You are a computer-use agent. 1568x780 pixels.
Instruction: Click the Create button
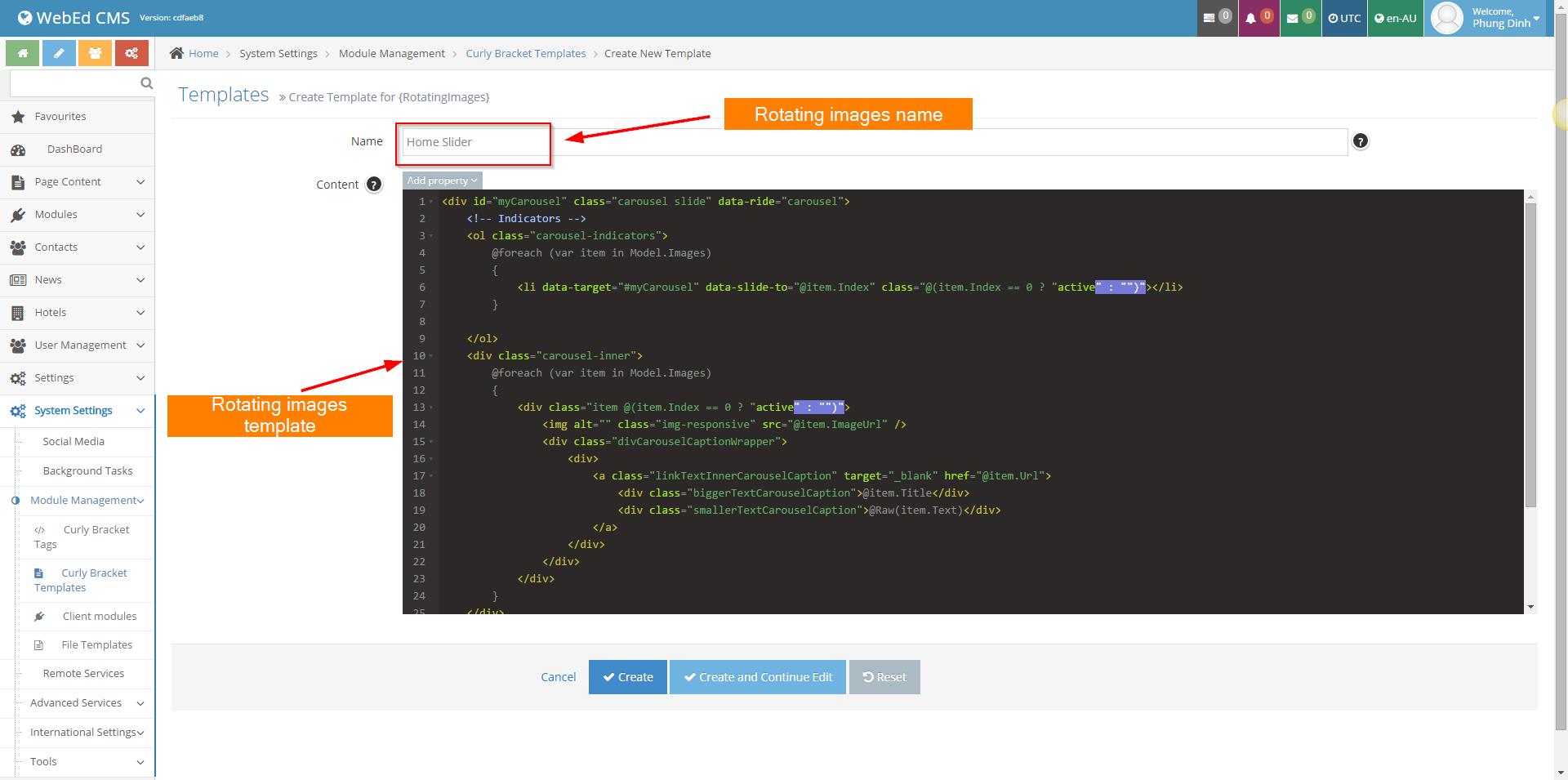pos(627,677)
